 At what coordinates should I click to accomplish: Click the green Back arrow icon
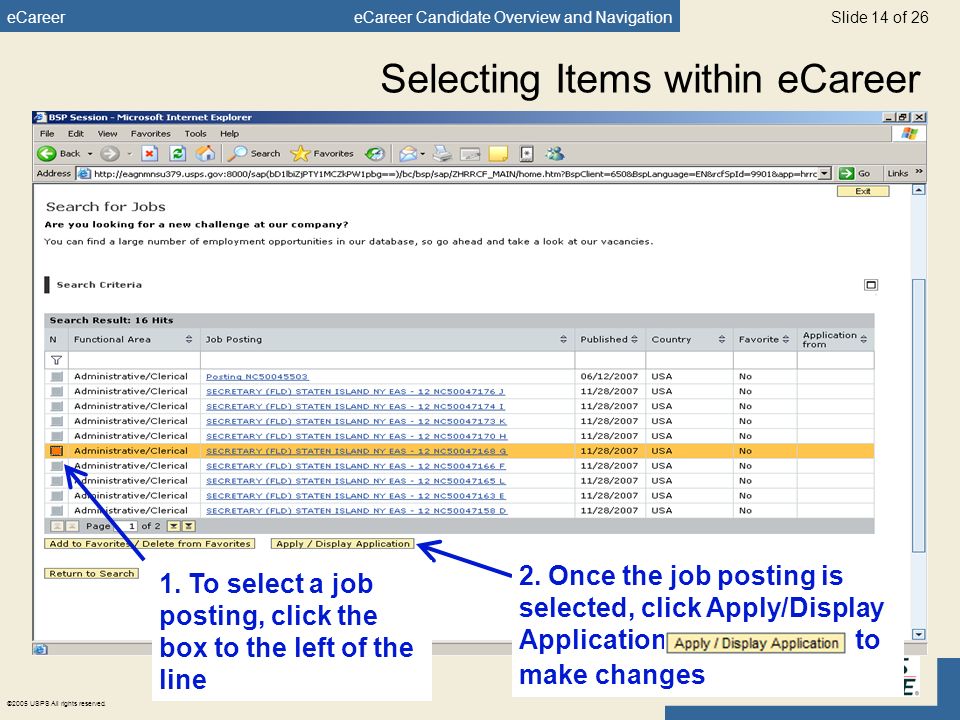click(47, 154)
